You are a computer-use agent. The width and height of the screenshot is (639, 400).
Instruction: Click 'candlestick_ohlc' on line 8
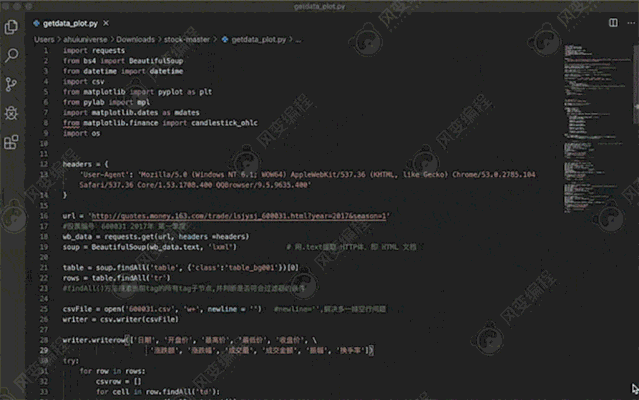[224, 123]
